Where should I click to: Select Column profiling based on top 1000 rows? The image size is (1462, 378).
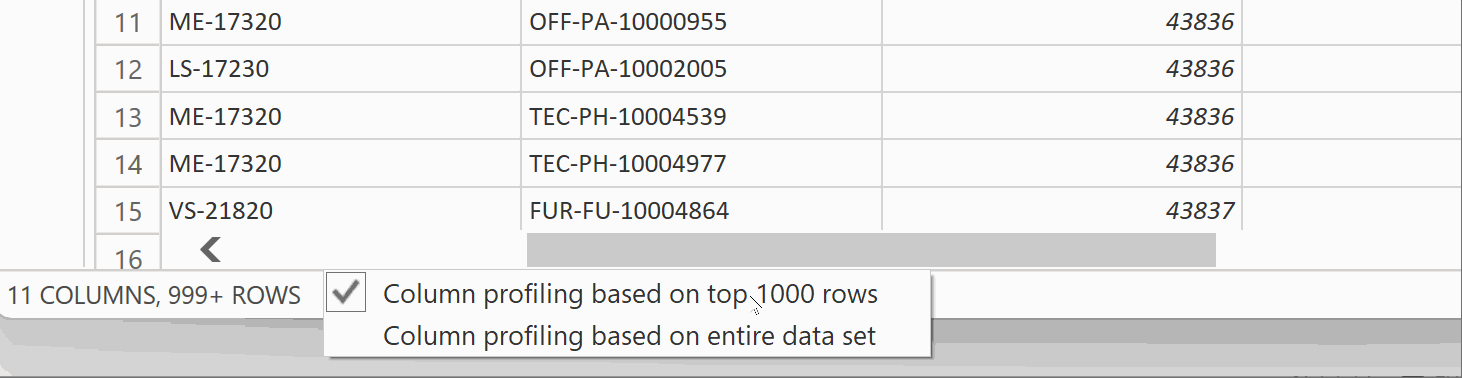(x=631, y=294)
